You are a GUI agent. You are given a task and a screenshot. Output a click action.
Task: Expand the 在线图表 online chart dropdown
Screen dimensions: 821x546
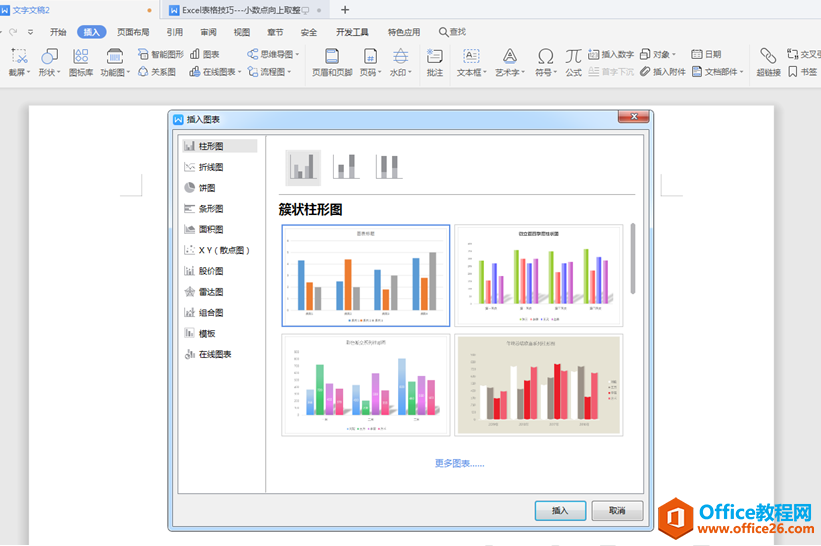click(x=239, y=72)
